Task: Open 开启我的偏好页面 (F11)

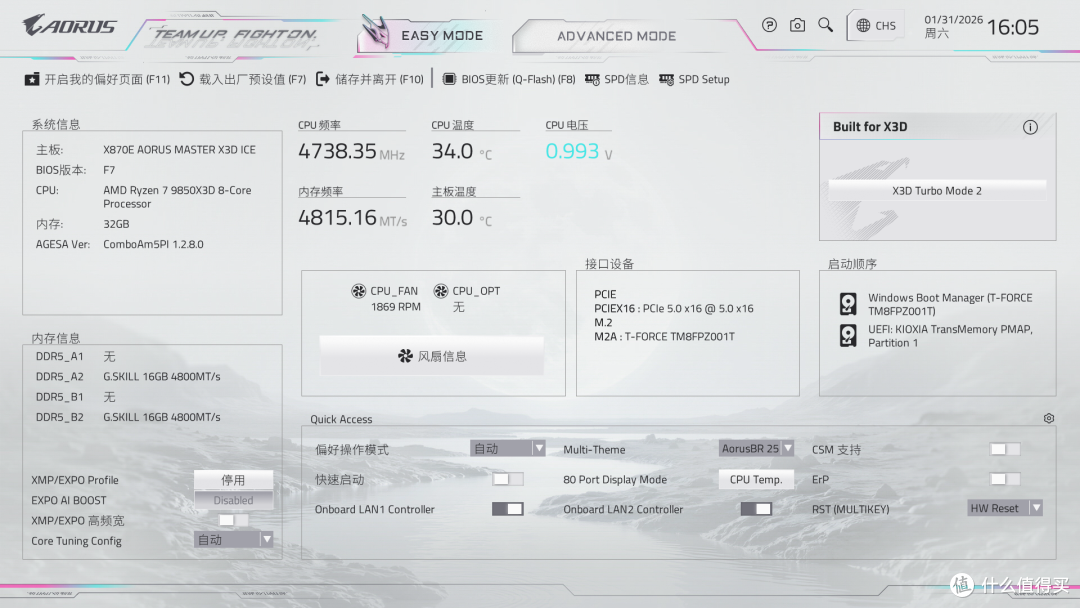Action: (97, 79)
